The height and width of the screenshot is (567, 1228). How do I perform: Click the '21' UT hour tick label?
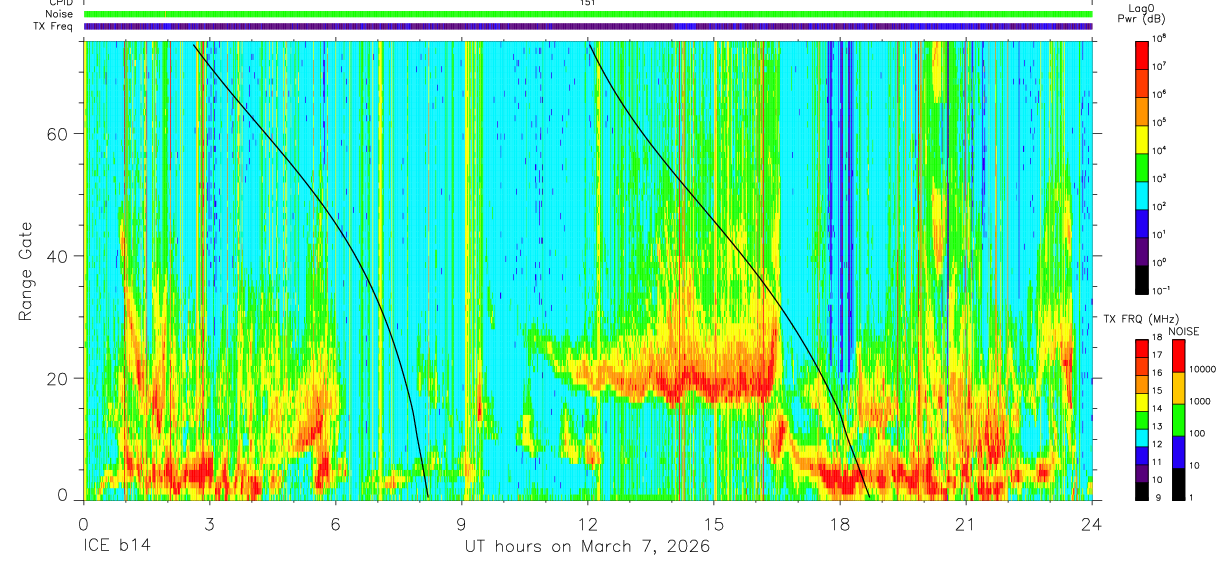click(966, 523)
